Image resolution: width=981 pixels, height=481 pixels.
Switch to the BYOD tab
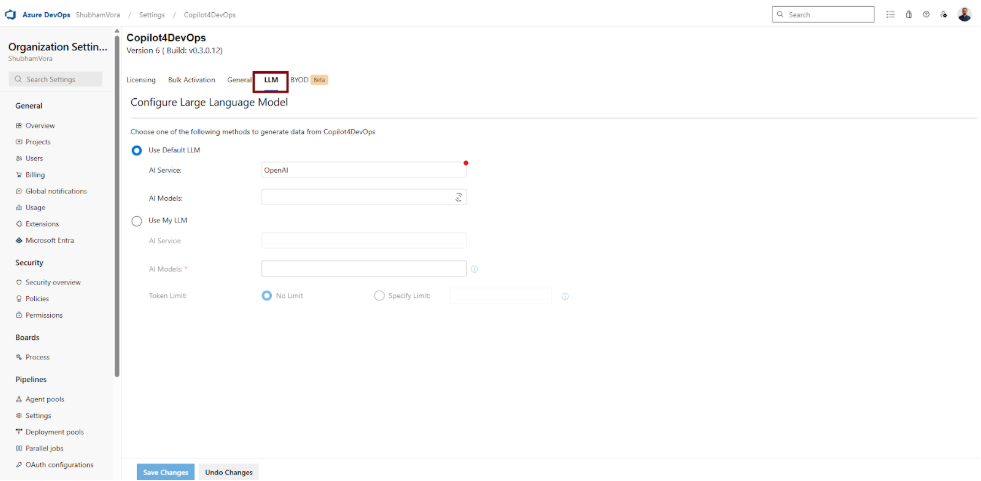[x=299, y=80]
